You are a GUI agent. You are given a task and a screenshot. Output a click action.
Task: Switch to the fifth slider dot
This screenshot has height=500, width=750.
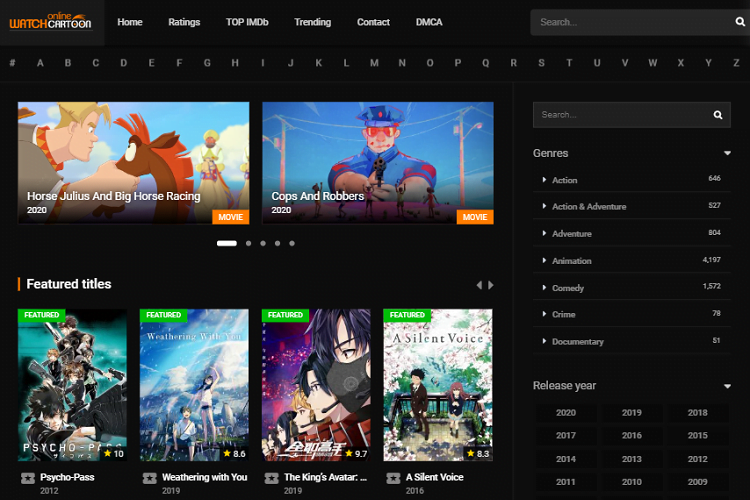coord(292,244)
